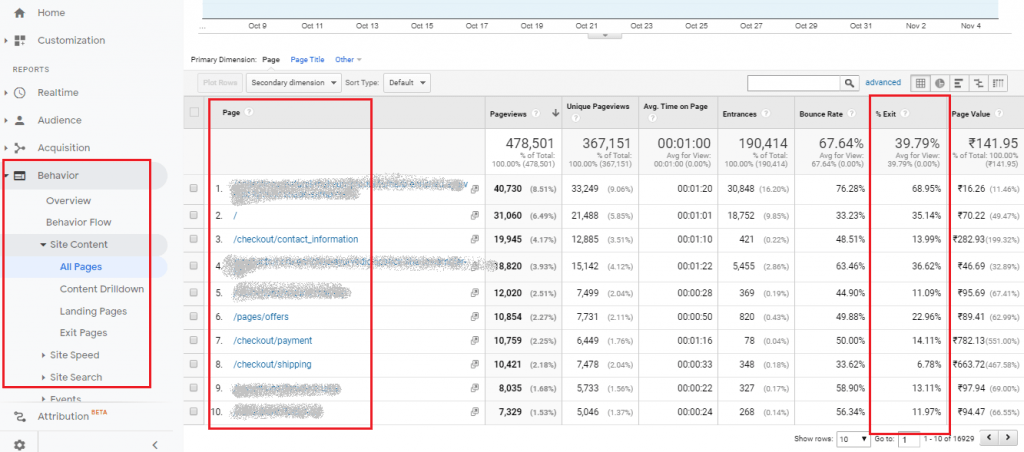This screenshot has width=1024, height=452.
Task: Open the Show rows dropdown
Action: click(854, 438)
